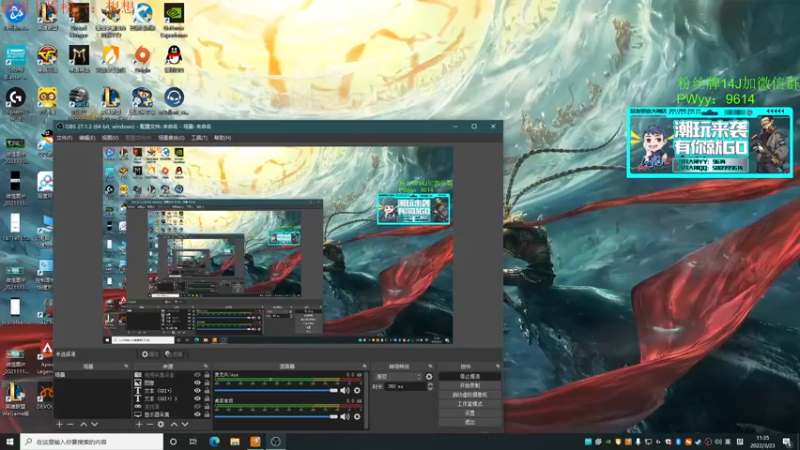The image size is (800, 450).
Task: Pop out the 场景 dock using its header icon
Action: [126, 366]
